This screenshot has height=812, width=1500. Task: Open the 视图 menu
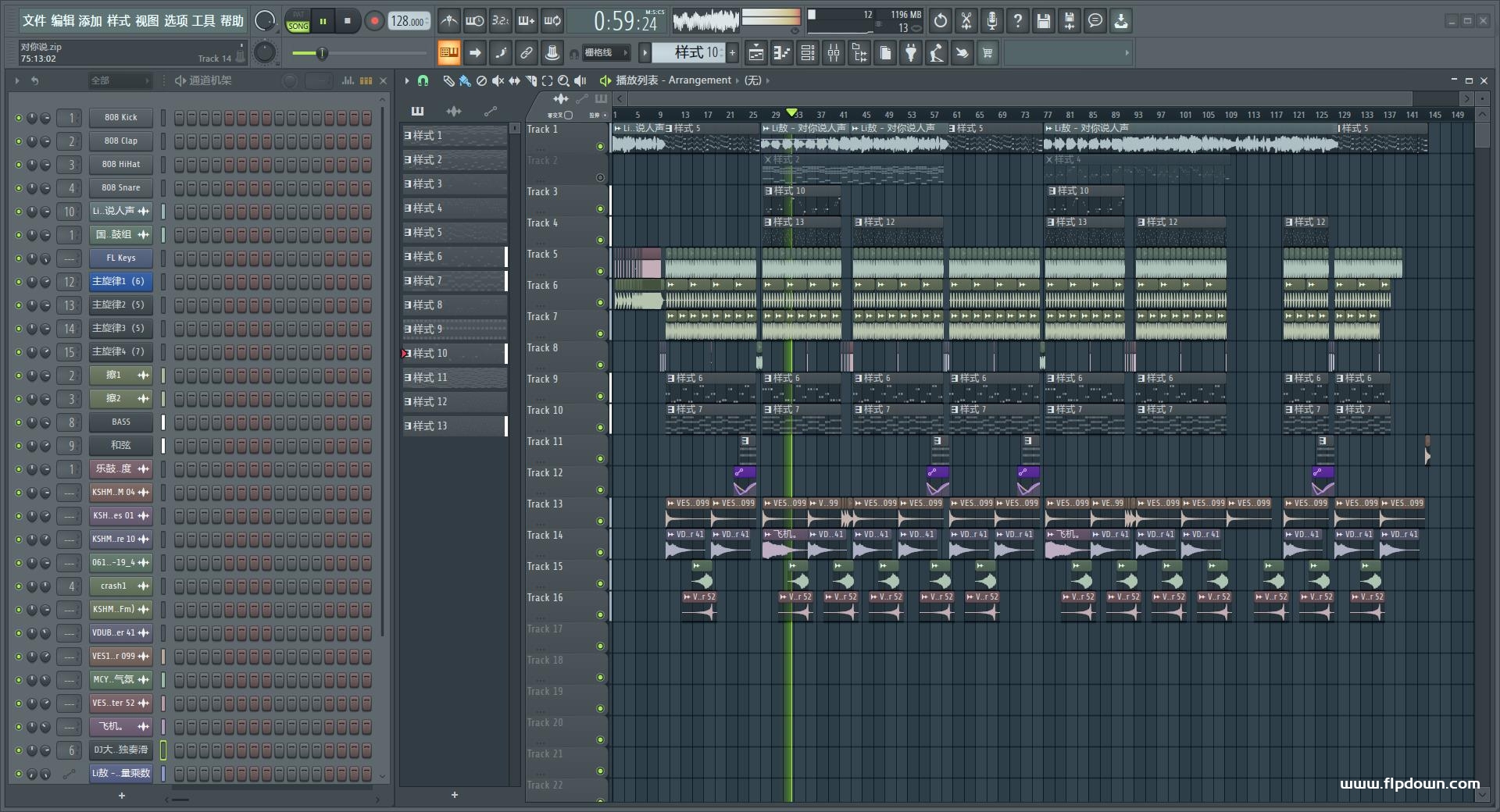point(147,21)
